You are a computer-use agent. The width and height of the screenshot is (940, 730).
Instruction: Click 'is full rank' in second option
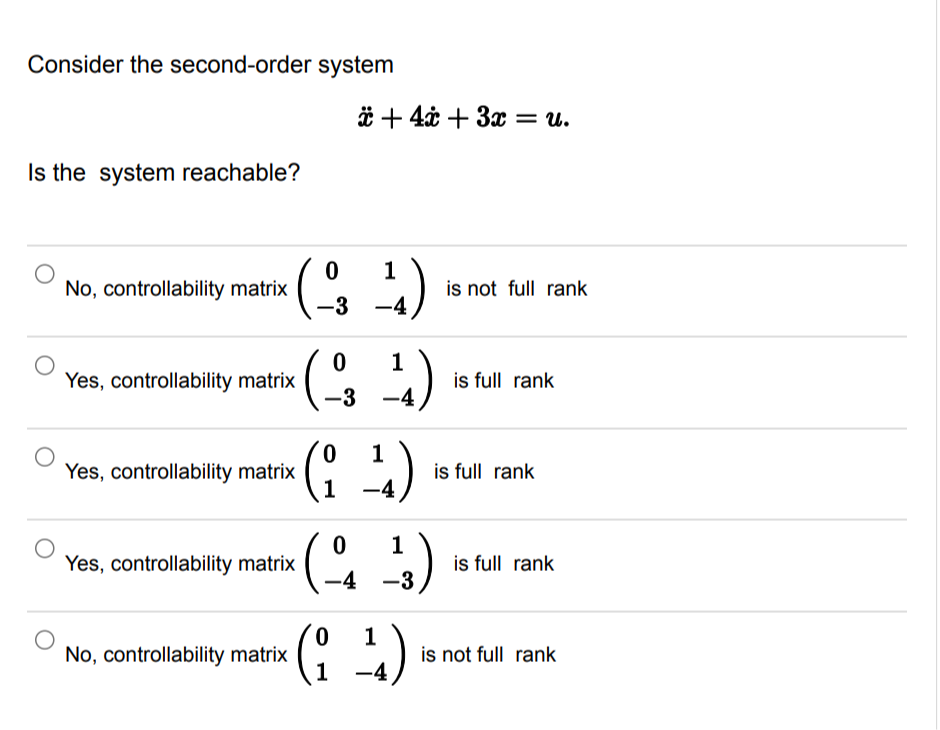pyautogui.click(x=507, y=381)
